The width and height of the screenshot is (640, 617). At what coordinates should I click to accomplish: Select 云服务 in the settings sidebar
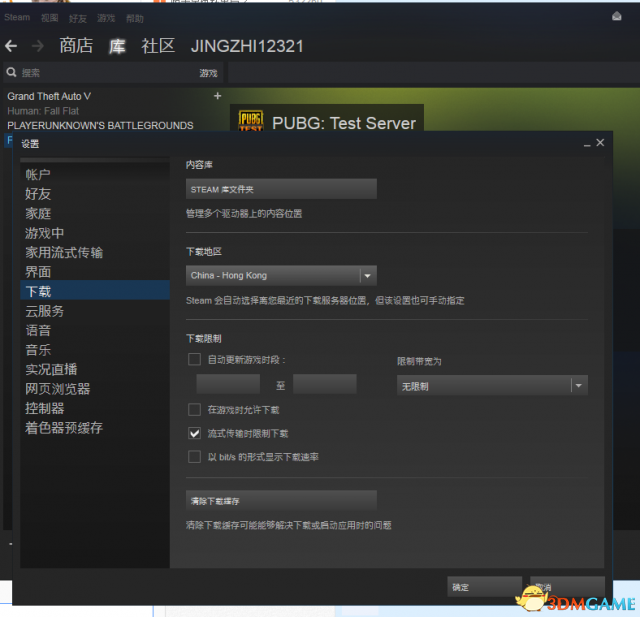tap(95, 311)
